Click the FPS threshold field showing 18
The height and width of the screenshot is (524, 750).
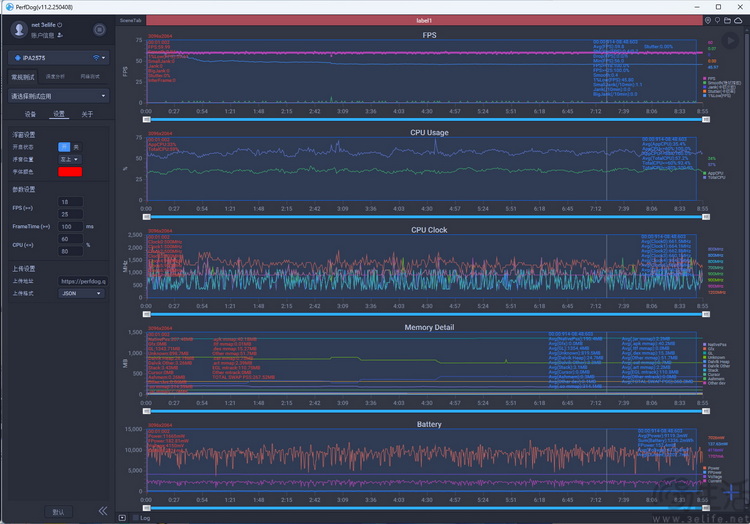point(70,202)
